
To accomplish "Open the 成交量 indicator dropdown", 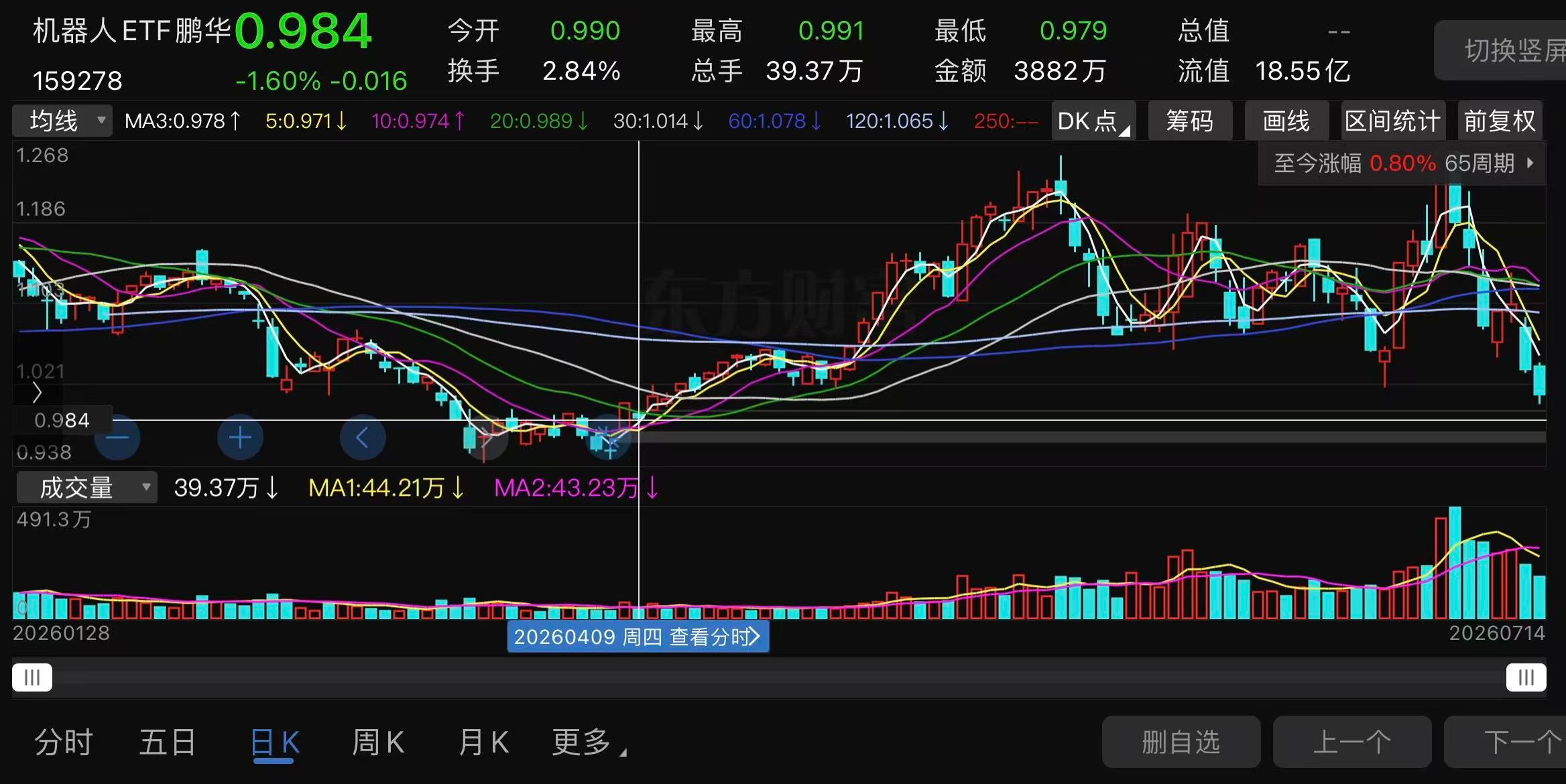I will click(x=87, y=488).
